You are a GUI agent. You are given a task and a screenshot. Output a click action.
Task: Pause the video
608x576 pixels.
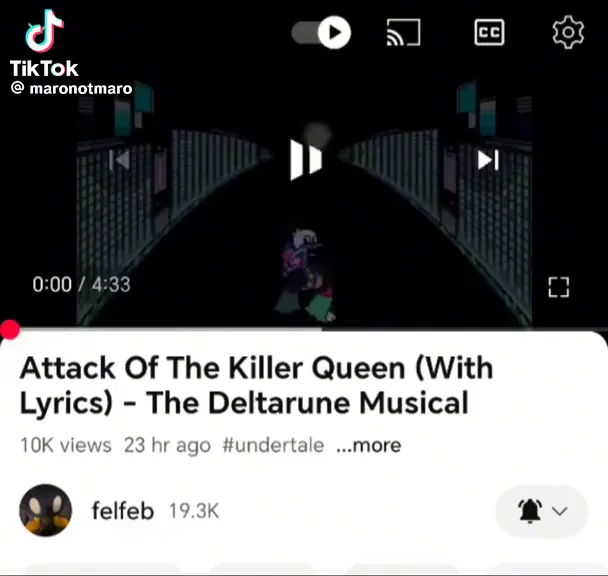pyautogui.click(x=306, y=160)
